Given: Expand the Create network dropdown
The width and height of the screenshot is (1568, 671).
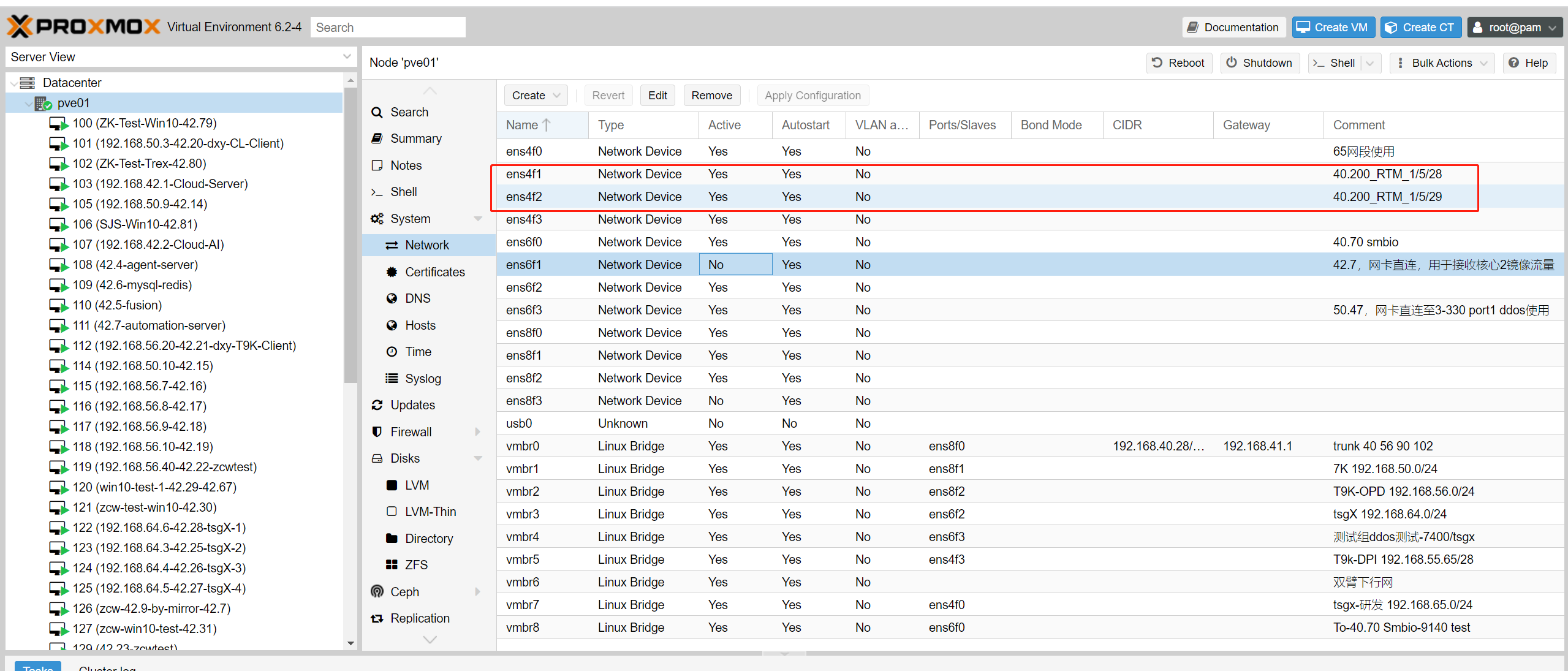Looking at the screenshot, I should click(x=536, y=96).
